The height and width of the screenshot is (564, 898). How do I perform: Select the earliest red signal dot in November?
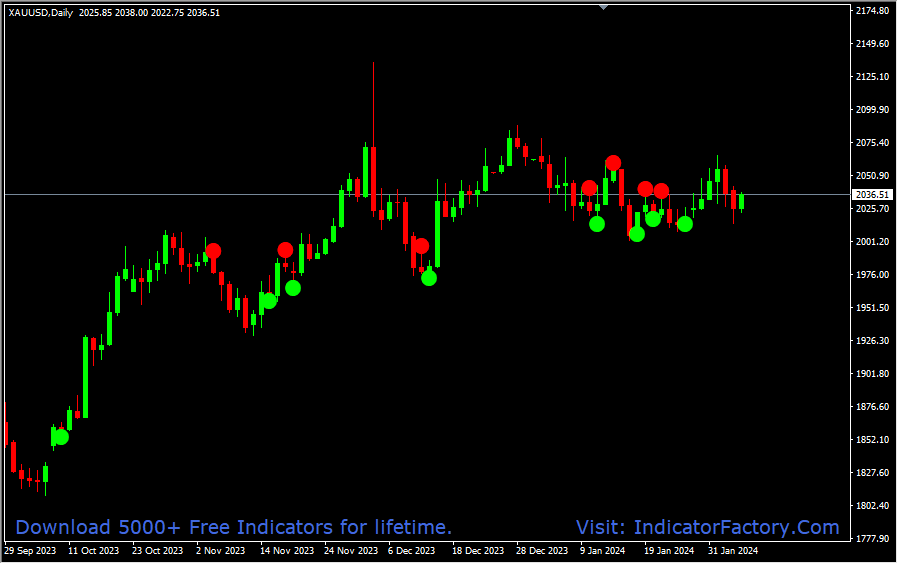pos(213,251)
